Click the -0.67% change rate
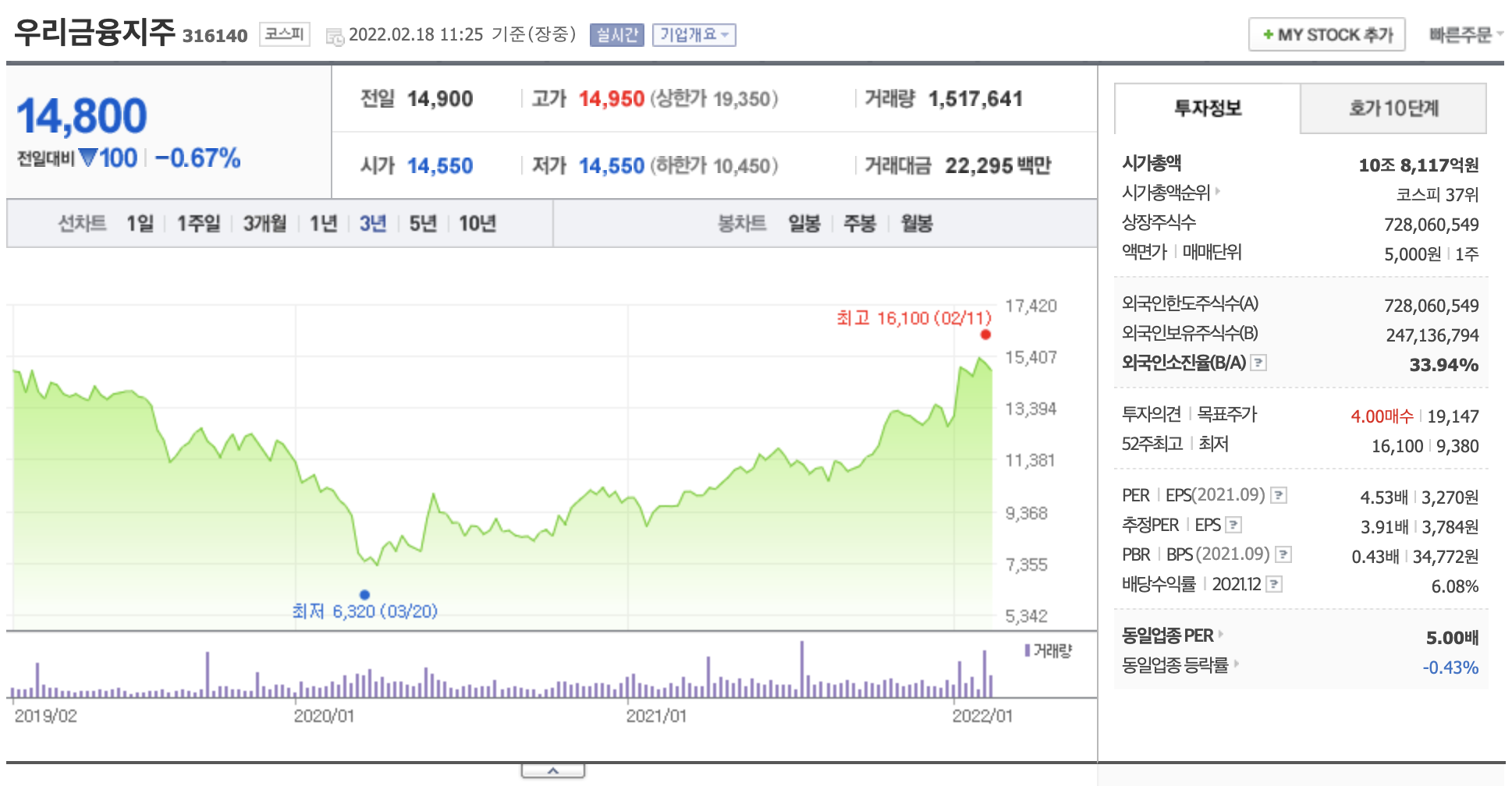 (197, 158)
